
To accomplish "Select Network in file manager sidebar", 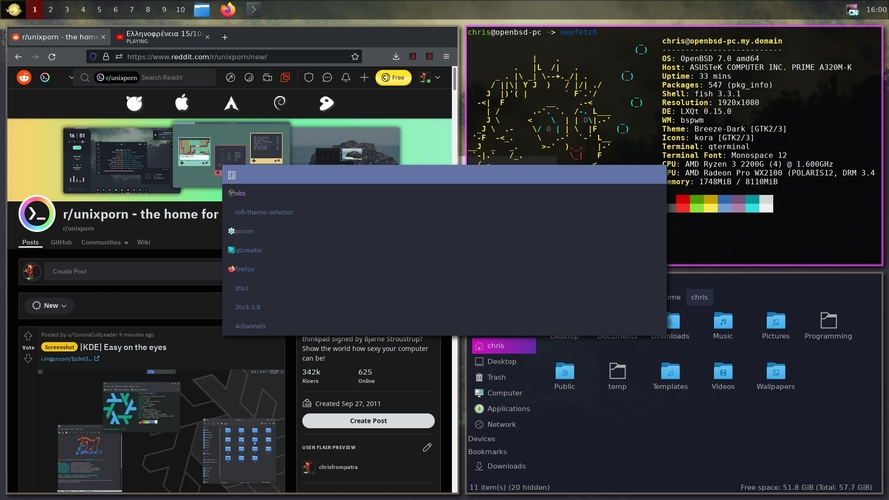I will point(503,424).
